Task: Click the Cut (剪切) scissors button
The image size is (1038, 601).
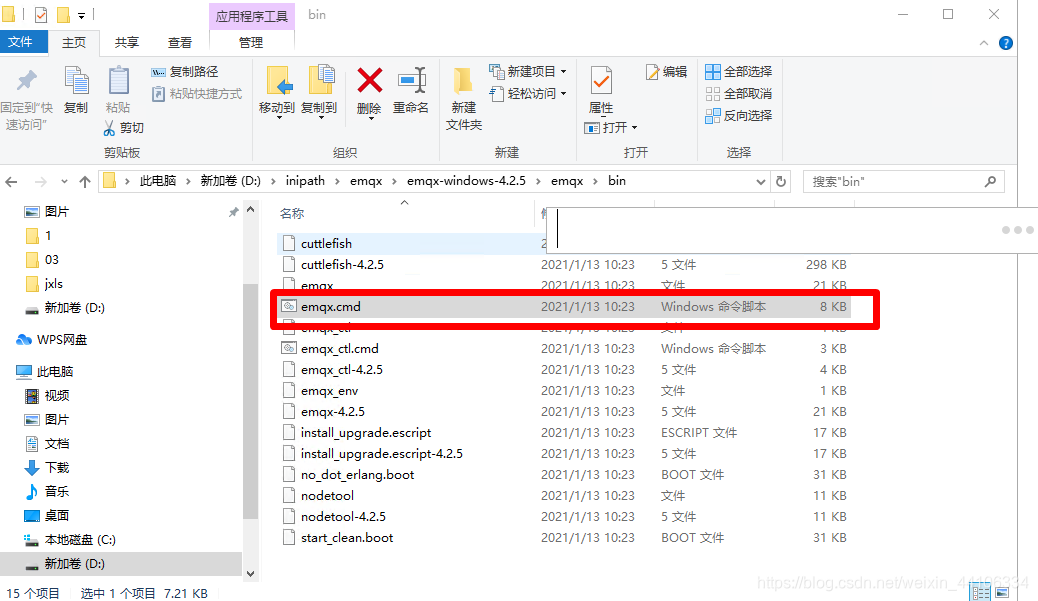Action: click(124, 128)
